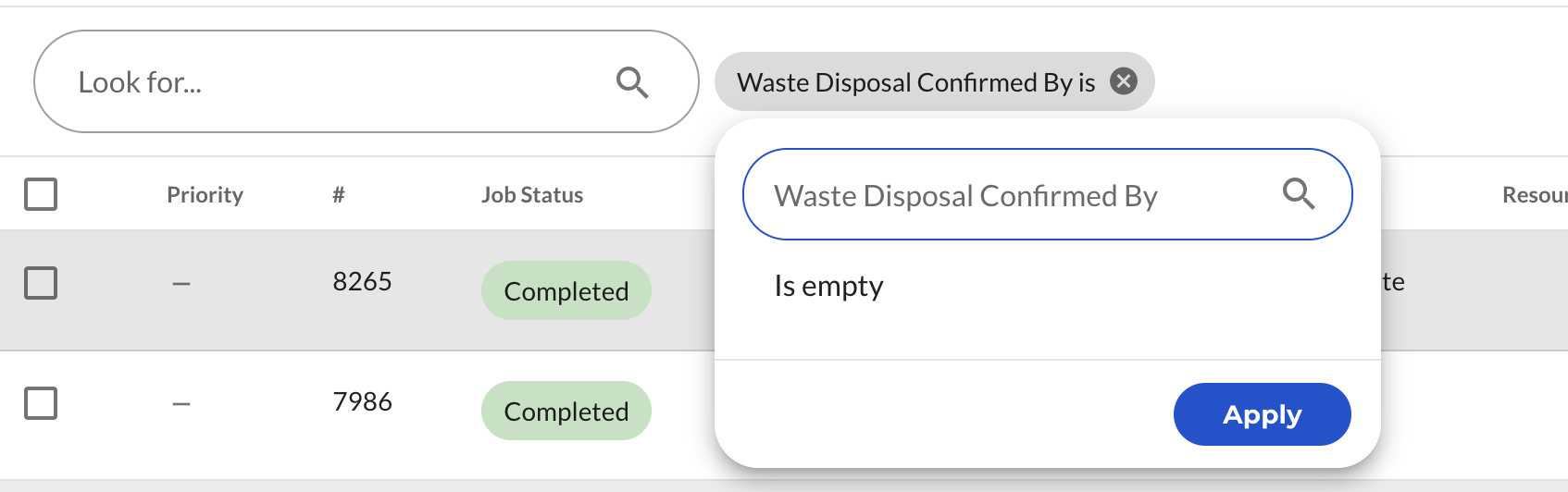The height and width of the screenshot is (492, 1568).
Task: Open the Waste Disposal Confirmed By filter chip
Action: click(916, 82)
